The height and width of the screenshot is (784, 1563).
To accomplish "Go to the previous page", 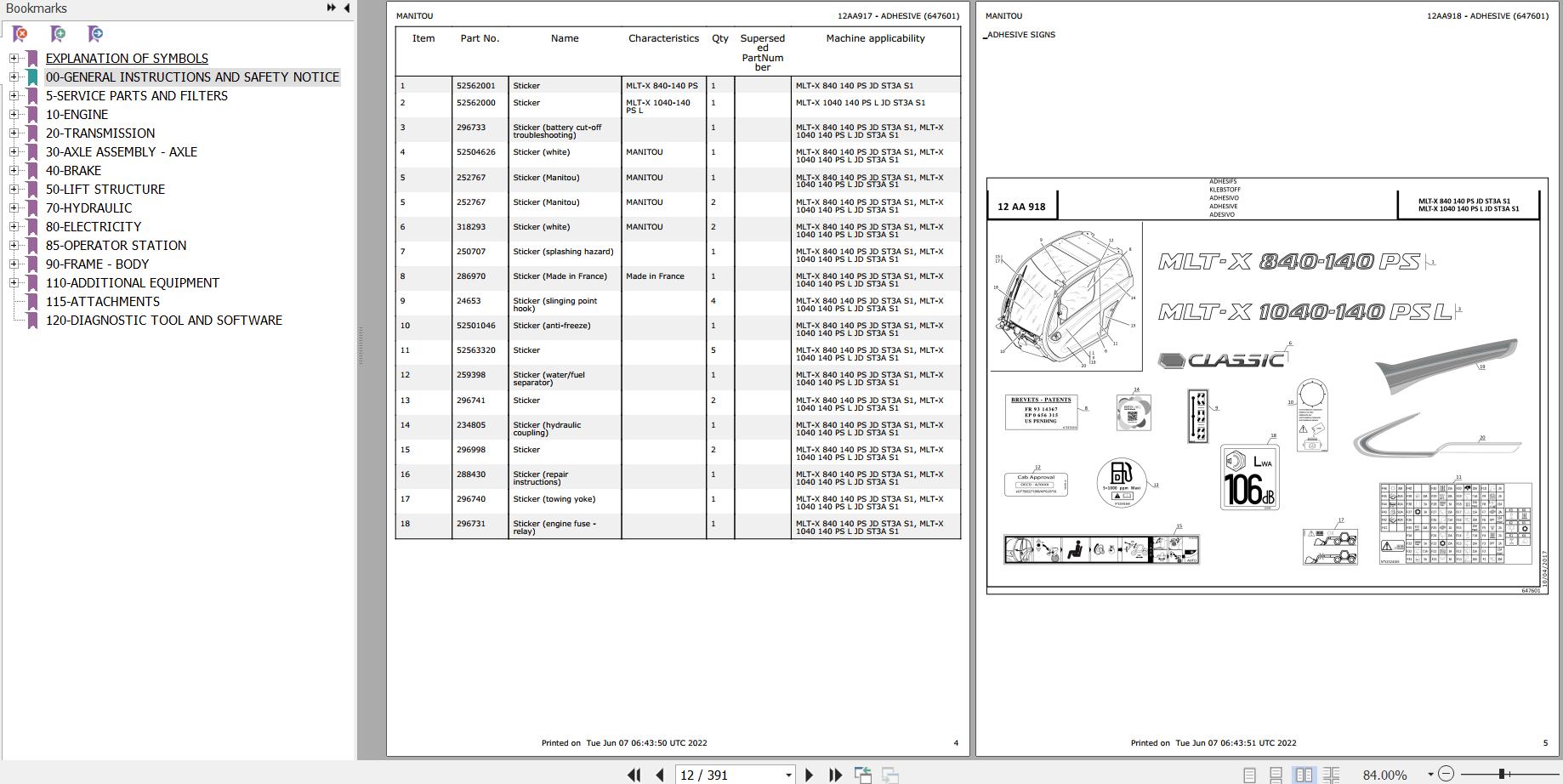I will tap(660, 775).
